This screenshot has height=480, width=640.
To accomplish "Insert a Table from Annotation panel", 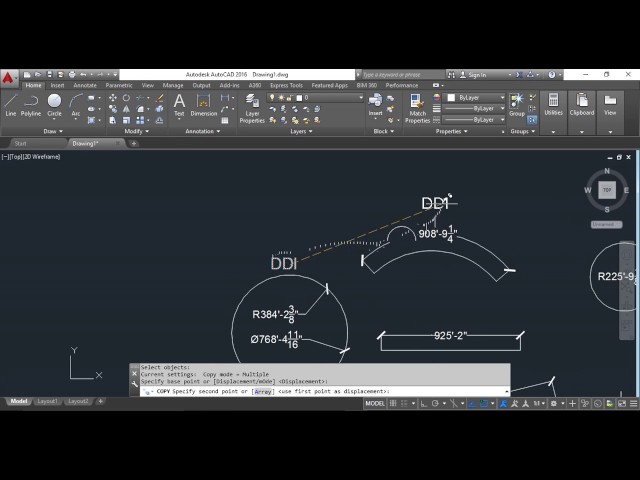I will click(x=225, y=120).
